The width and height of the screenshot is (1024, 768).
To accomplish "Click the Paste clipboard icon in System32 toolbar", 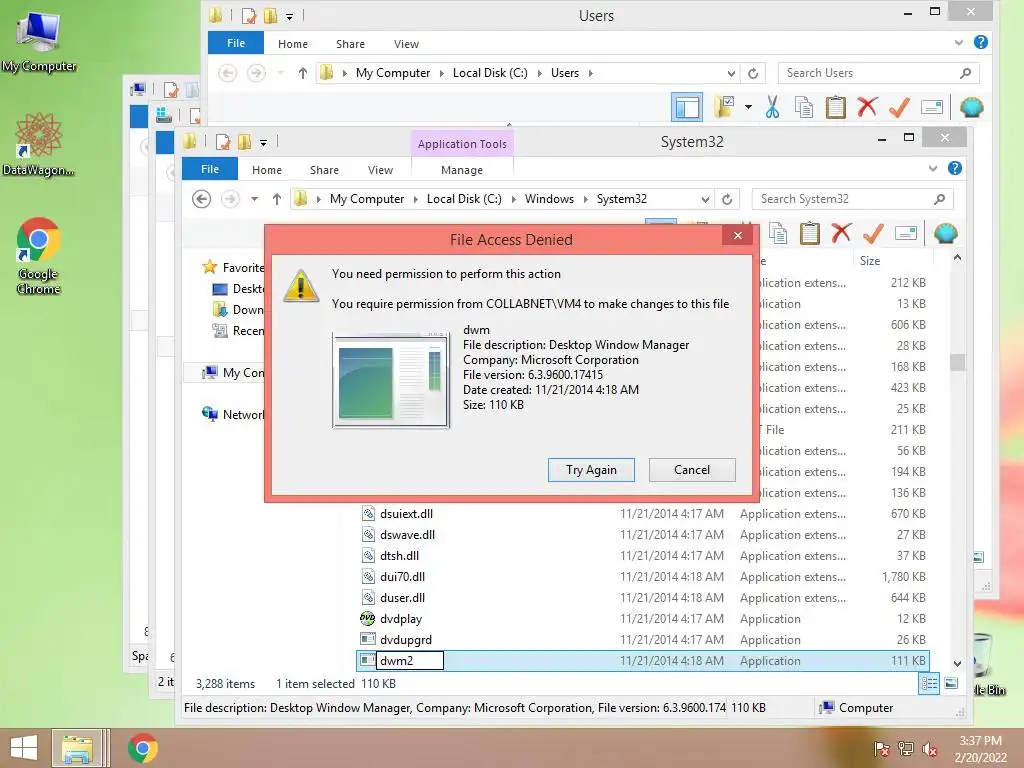I will click(x=810, y=233).
